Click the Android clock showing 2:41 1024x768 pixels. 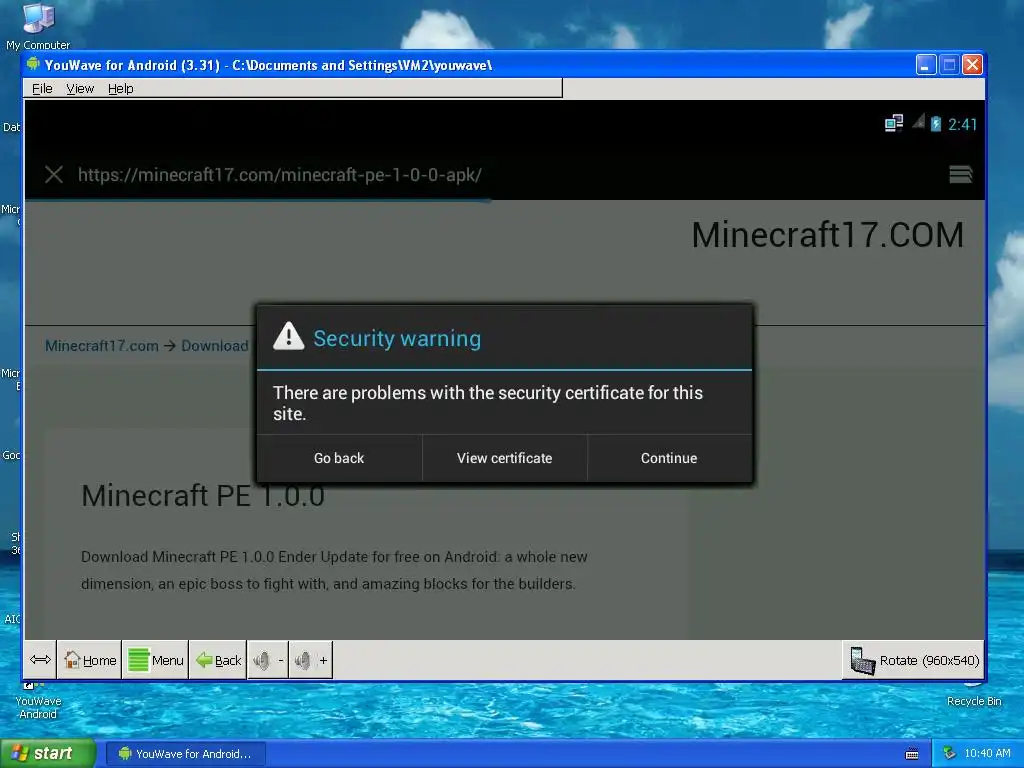coord(962,124)
